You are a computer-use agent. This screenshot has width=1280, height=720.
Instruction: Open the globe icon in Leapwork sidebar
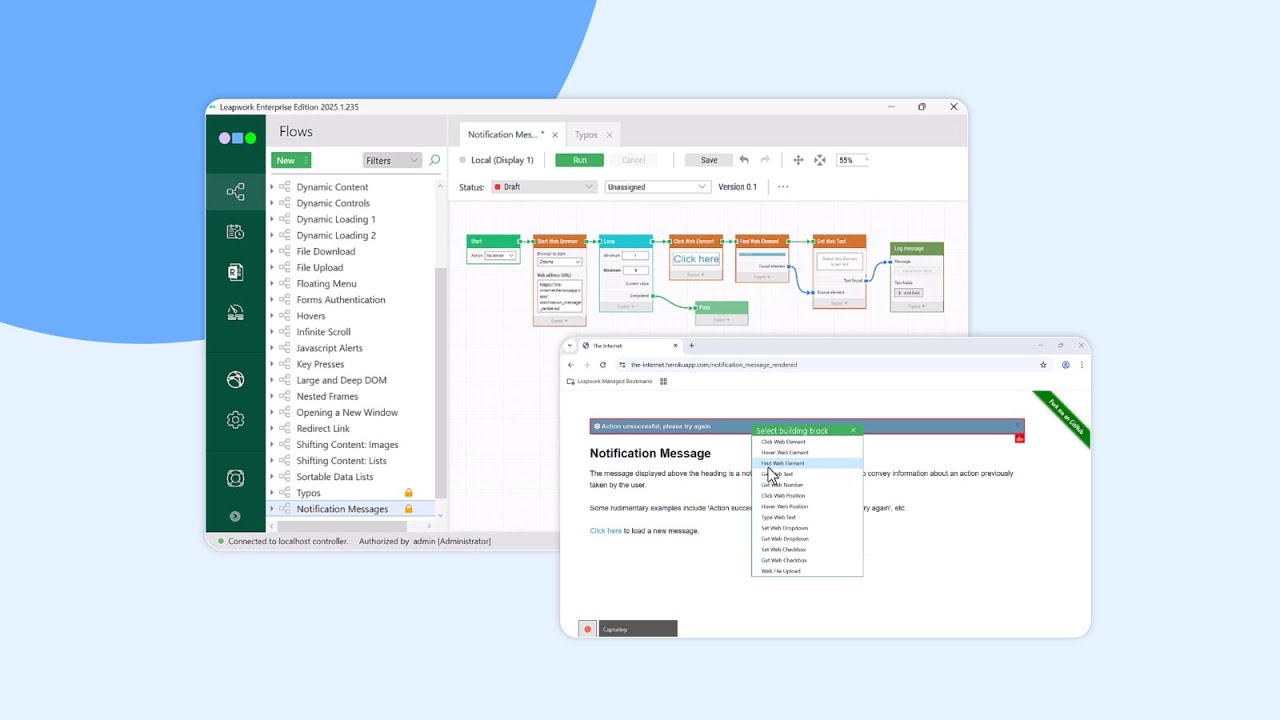coord(236,379)
